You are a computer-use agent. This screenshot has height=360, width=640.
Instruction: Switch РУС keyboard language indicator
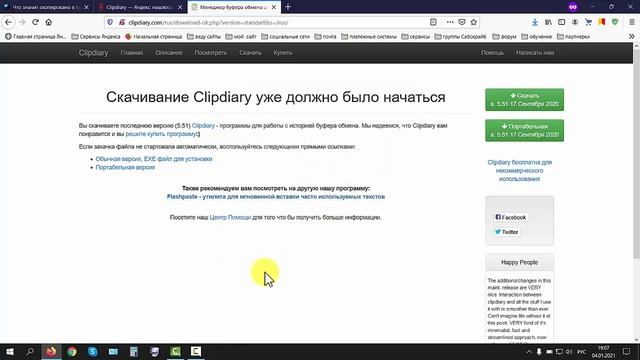(x=582, y=352)
